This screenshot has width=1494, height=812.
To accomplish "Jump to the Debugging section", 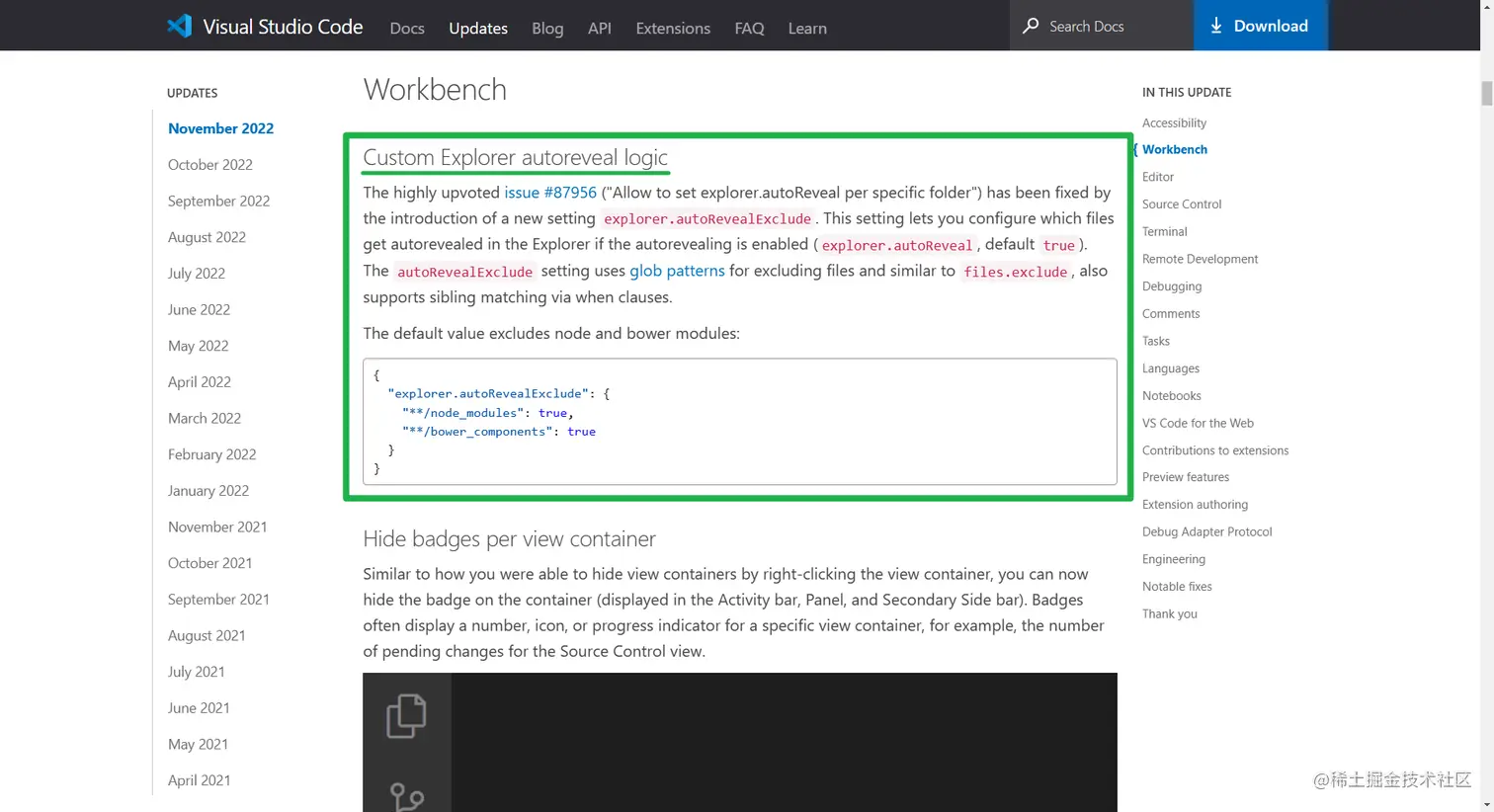I will point(1172,286).
